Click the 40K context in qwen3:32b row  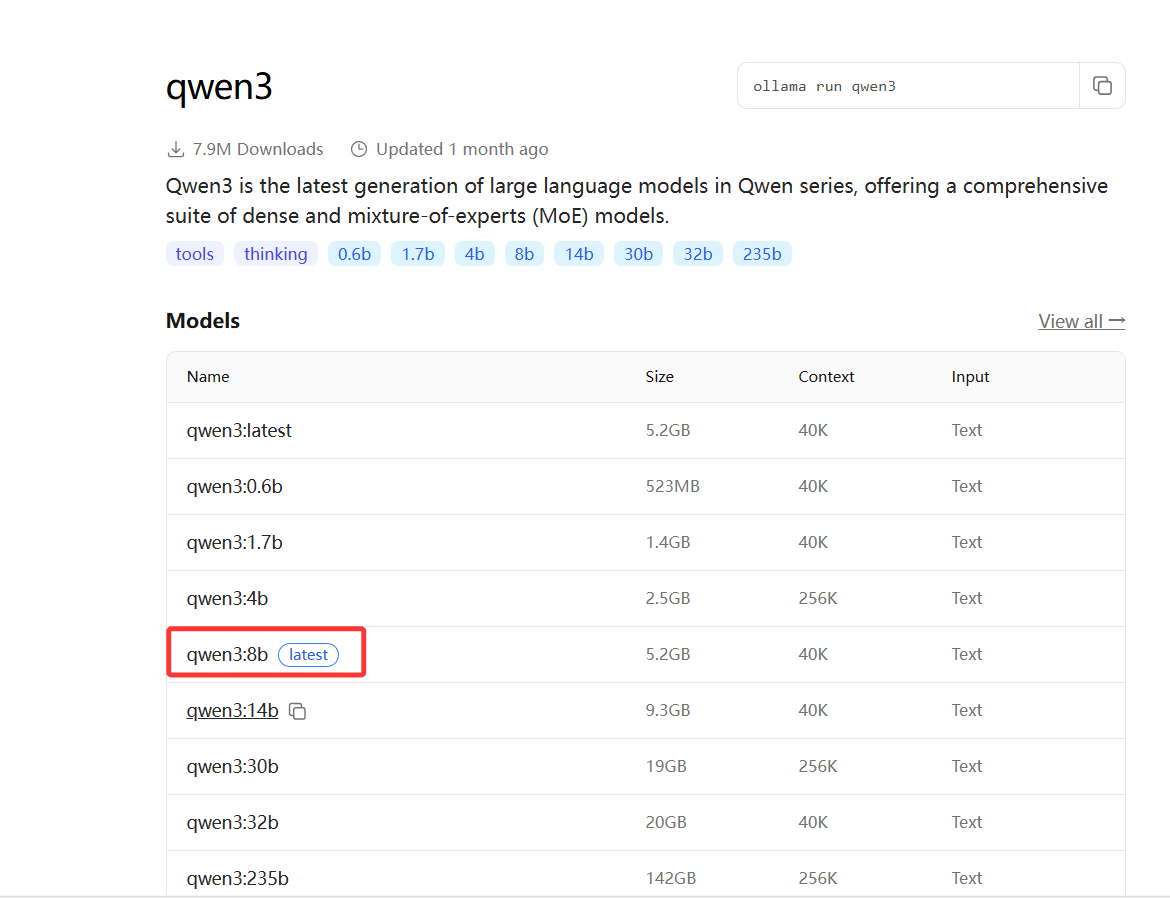click(813, 823)
